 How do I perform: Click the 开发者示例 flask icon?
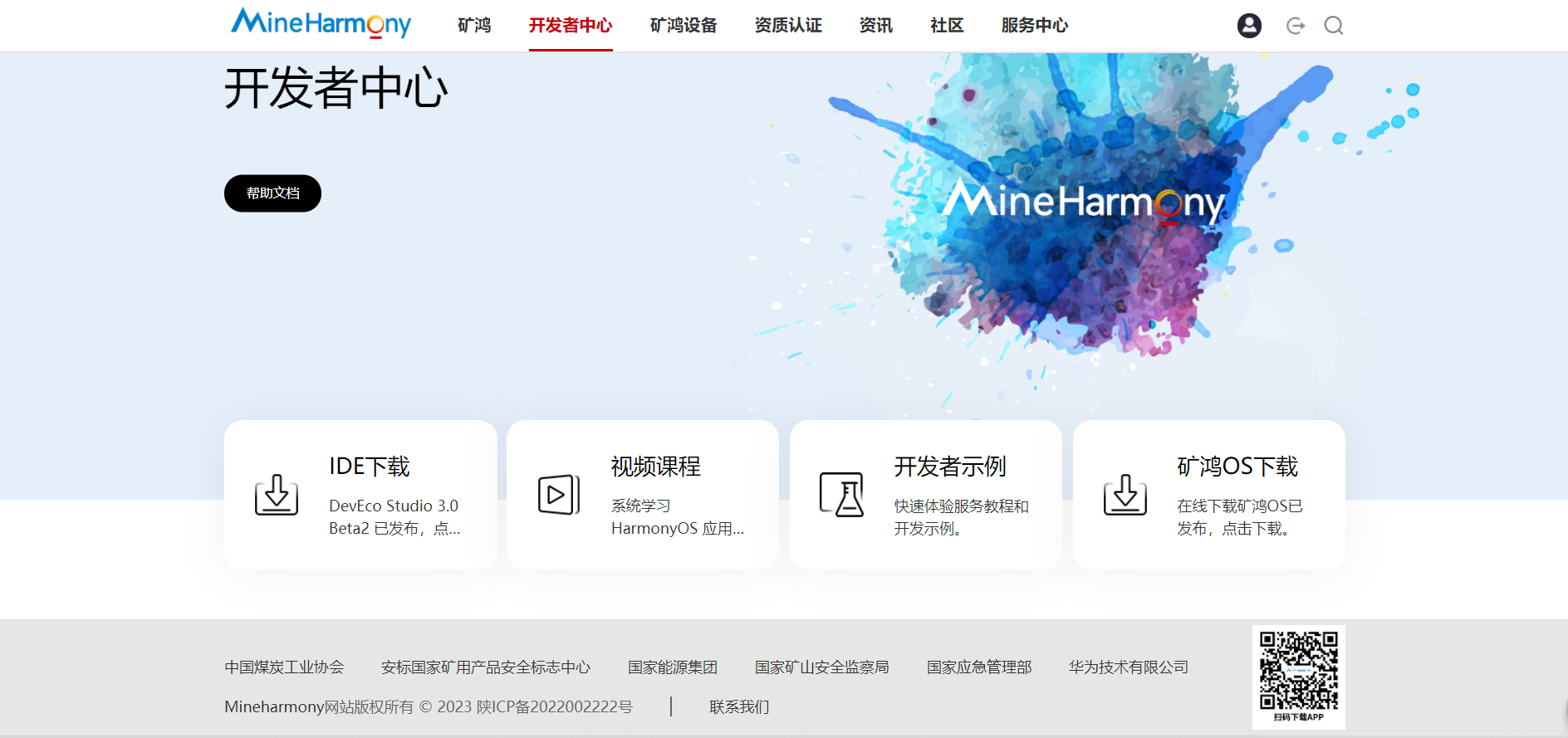842,495
